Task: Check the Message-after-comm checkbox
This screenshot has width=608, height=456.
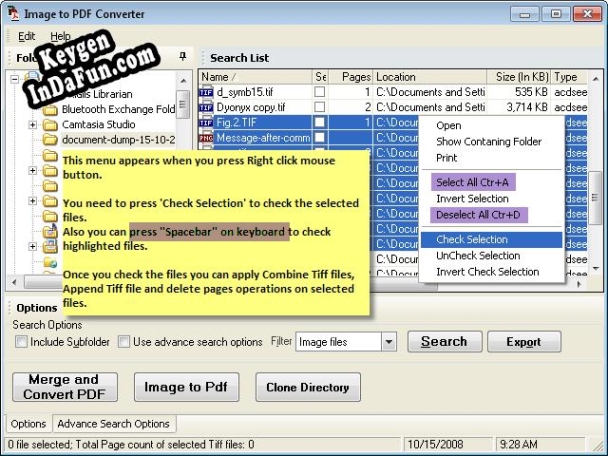Action: pos(320,137)
